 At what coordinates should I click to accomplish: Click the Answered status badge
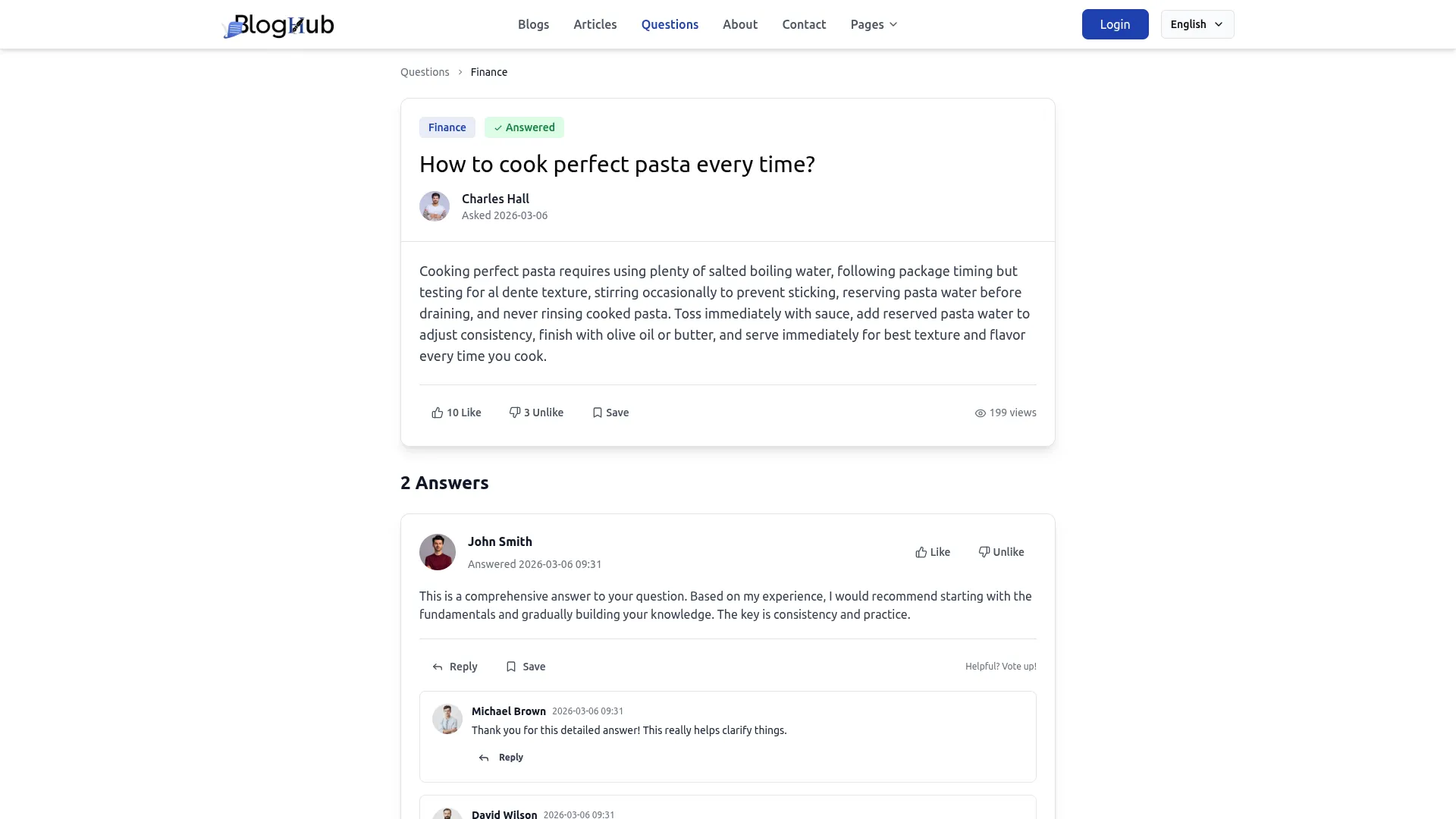(x=524, y=127)
